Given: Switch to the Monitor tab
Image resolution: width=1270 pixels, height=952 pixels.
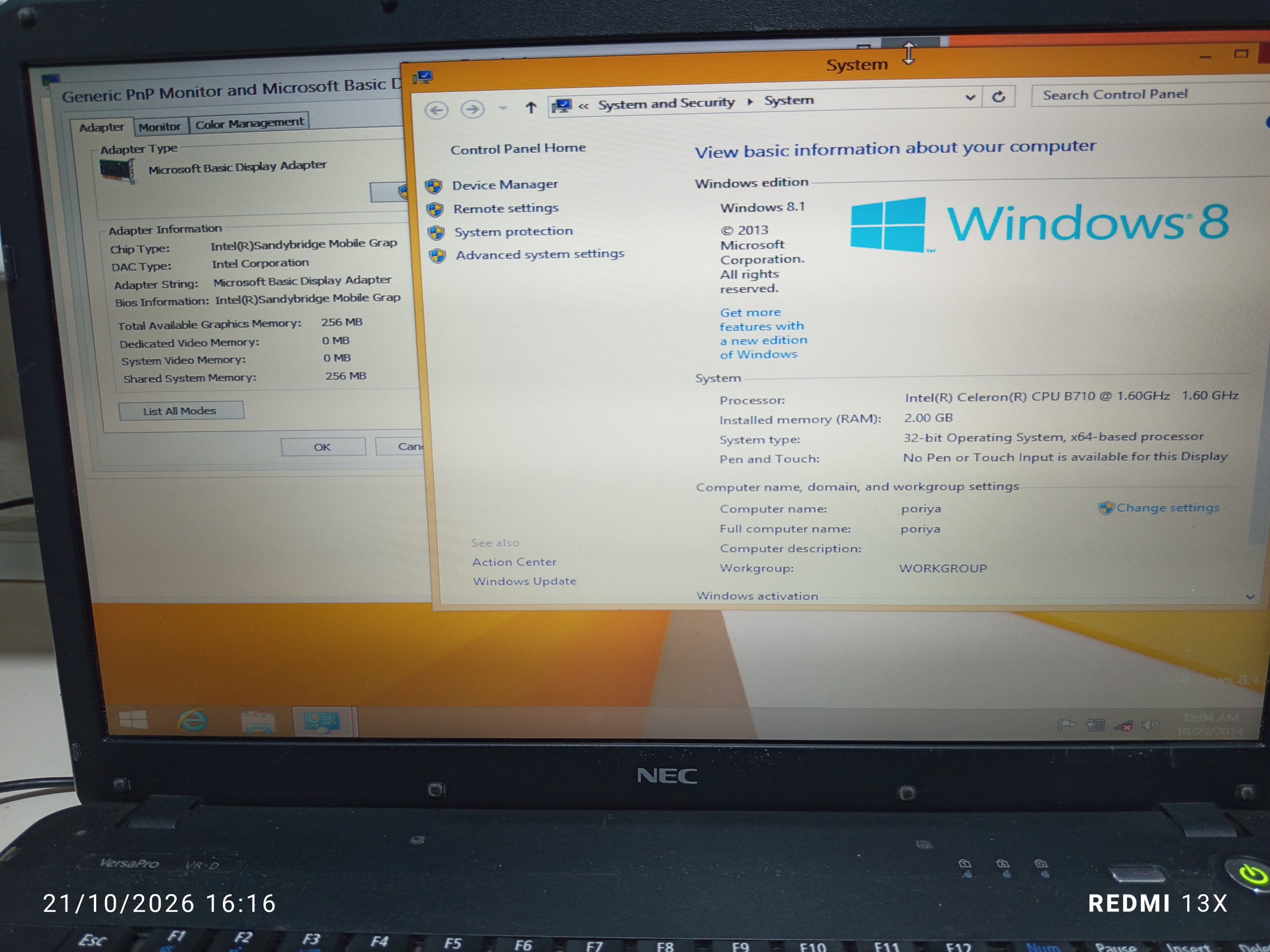Looking at the screenshot, I should point(159,127).
